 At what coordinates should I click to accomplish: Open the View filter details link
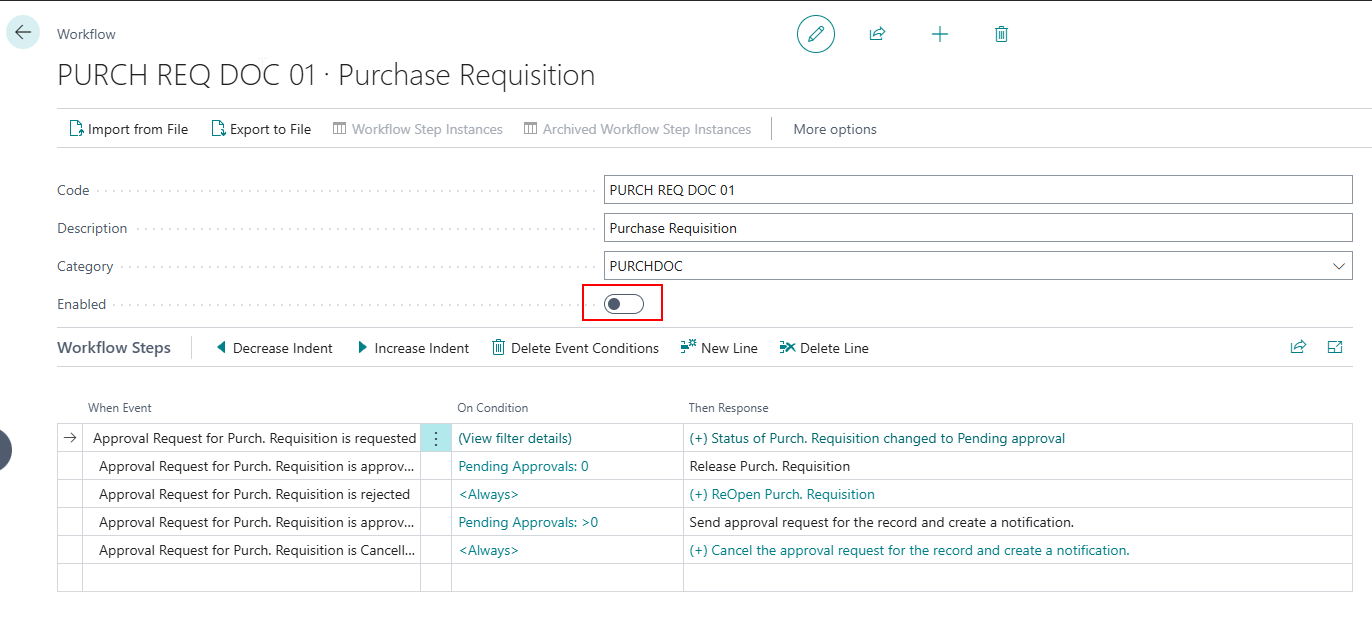pyautogui.click(x=514, y=438)
